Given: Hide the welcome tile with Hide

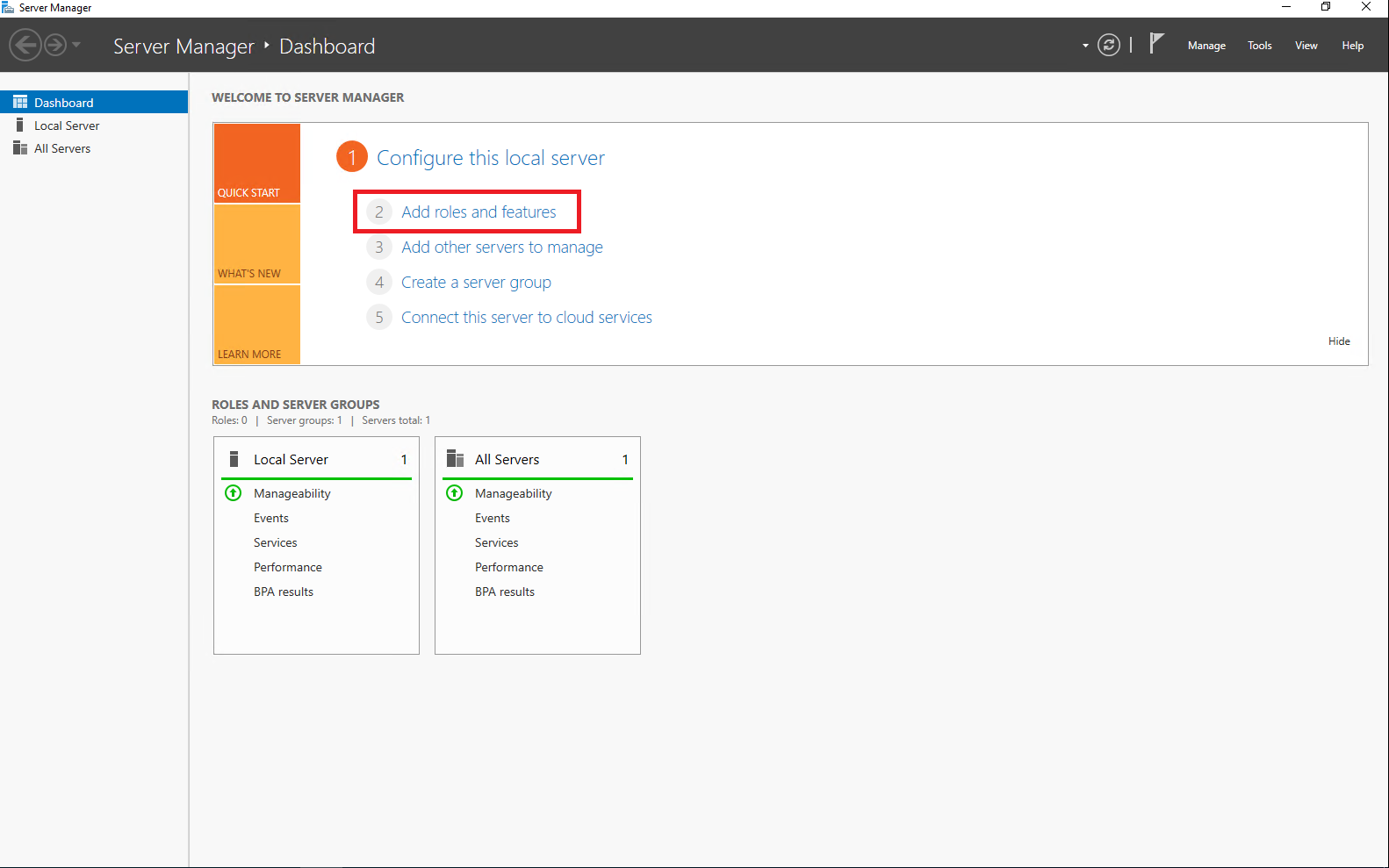Looking at the screenshot, I should pyautogui.click(x=1339, y=341).
